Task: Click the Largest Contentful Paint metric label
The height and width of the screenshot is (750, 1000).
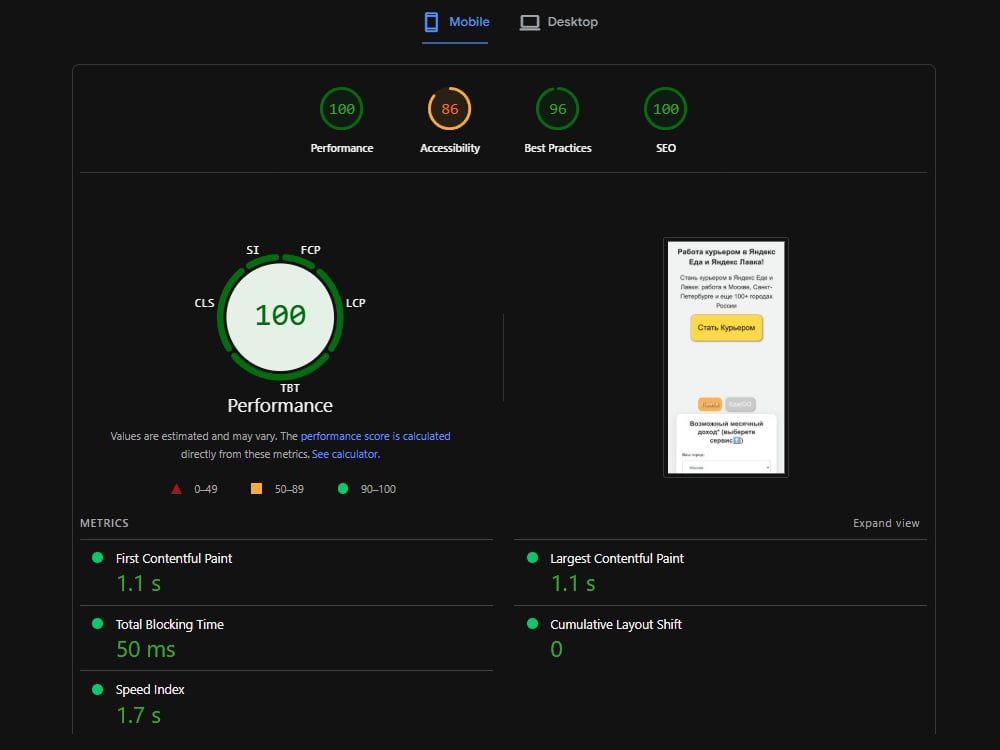Action: point(617,559)
